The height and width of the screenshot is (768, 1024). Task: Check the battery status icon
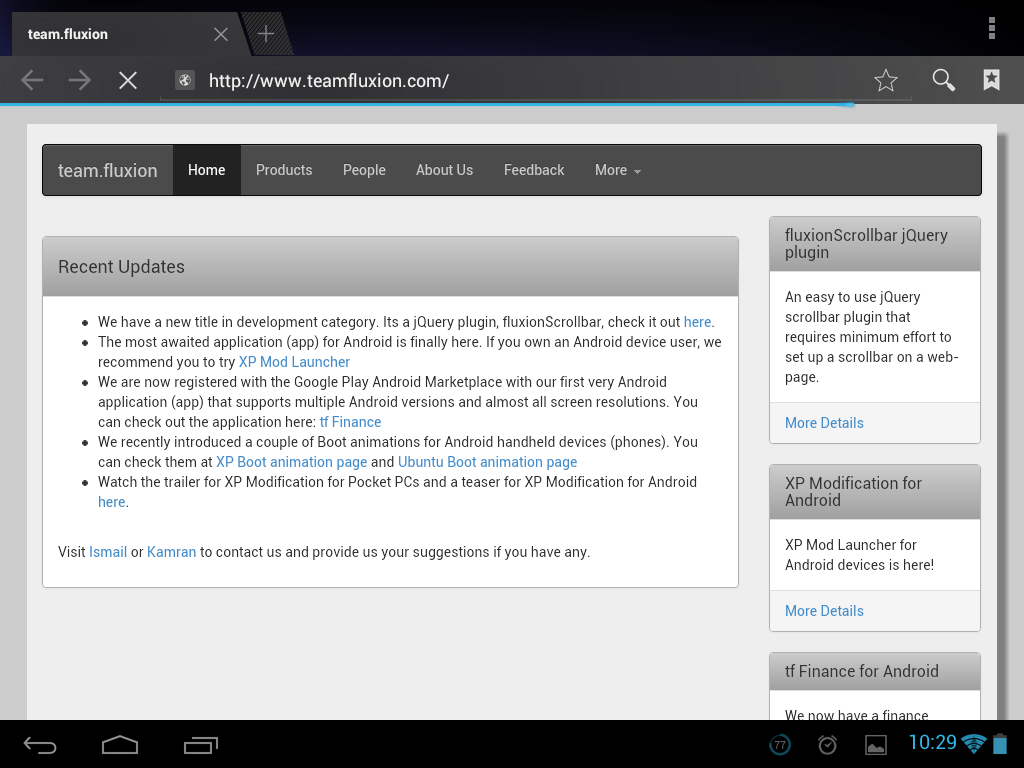1000,743
